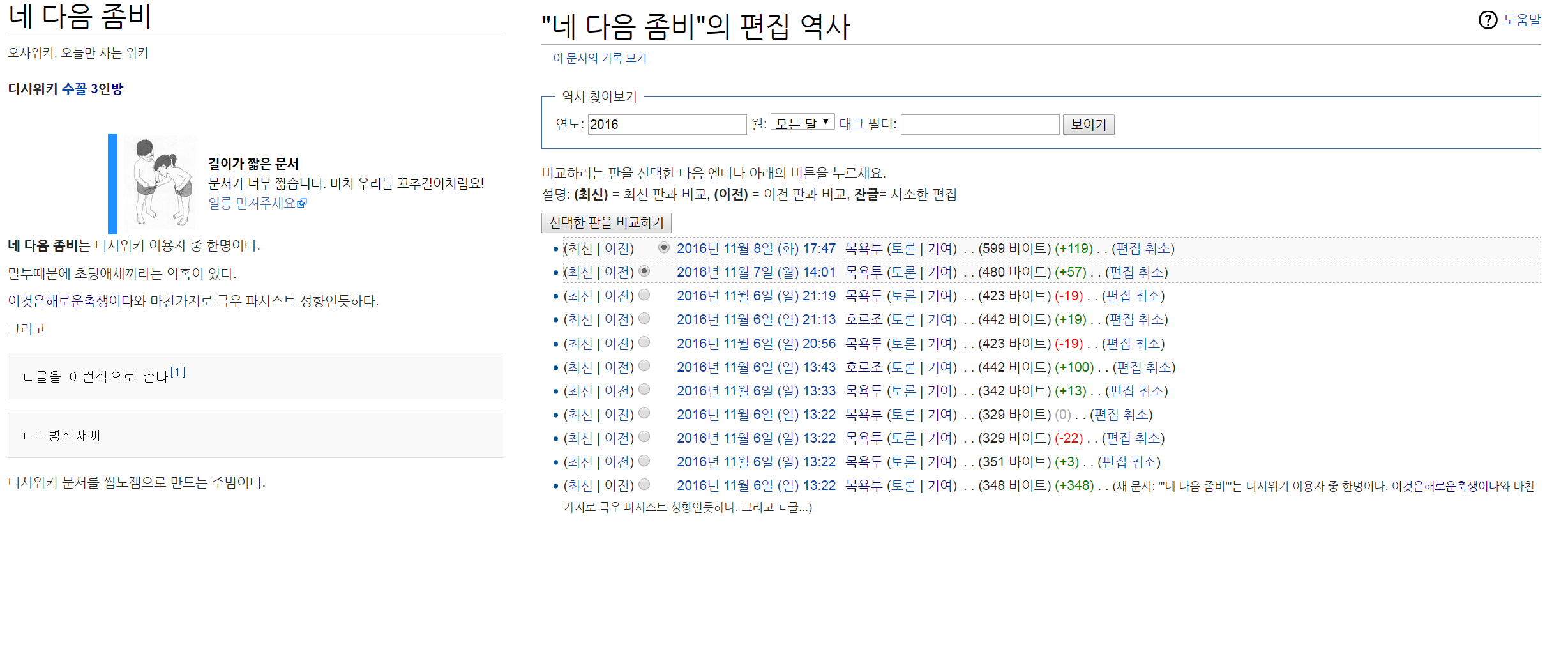The image size is (1568, 649).
Task: Select the radio button for 11월 6일 13:43 revision
Action: pyautogui.click(x=644, y=366)
